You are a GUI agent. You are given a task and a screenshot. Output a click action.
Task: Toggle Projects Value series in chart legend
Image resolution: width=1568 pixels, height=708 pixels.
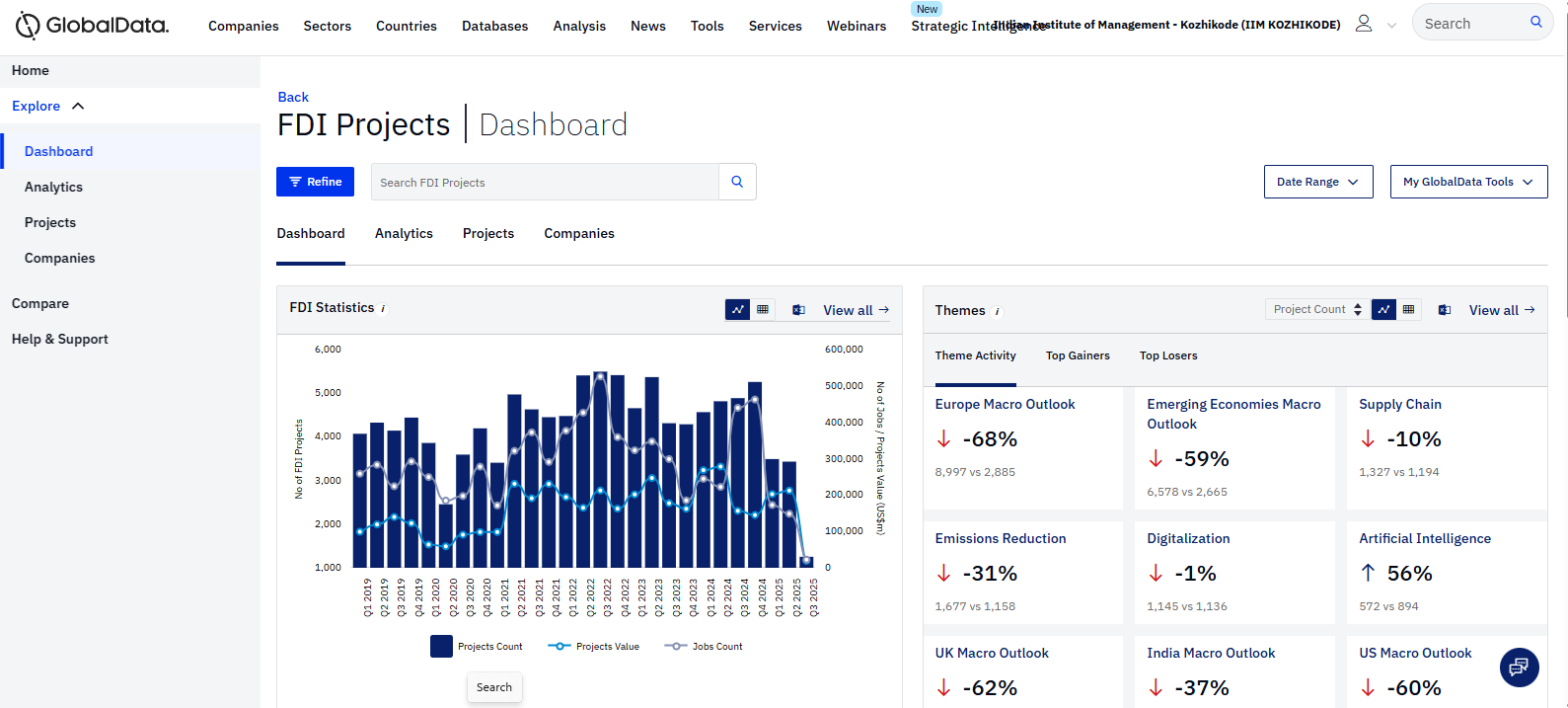(594, 647)
